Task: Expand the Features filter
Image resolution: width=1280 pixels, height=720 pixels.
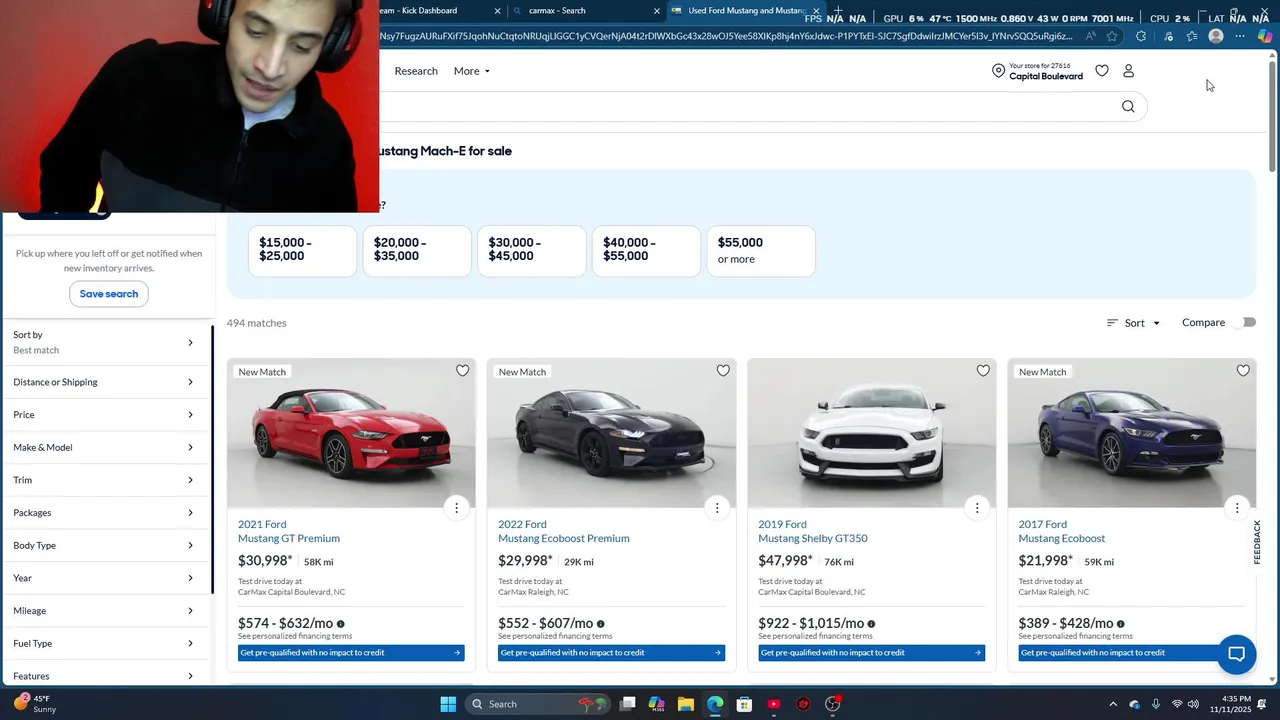Action: [104, 676]
